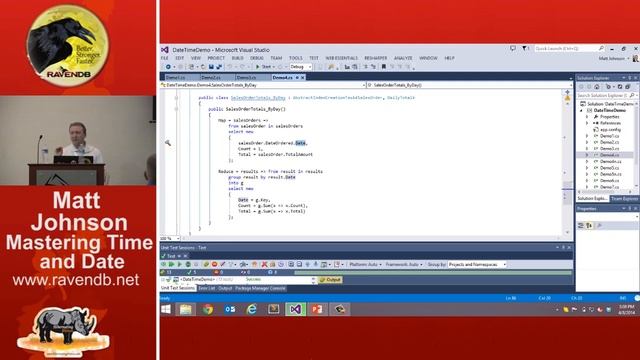
Task: Click the Properties panel Categorized icon
Action: coord(581,225)
